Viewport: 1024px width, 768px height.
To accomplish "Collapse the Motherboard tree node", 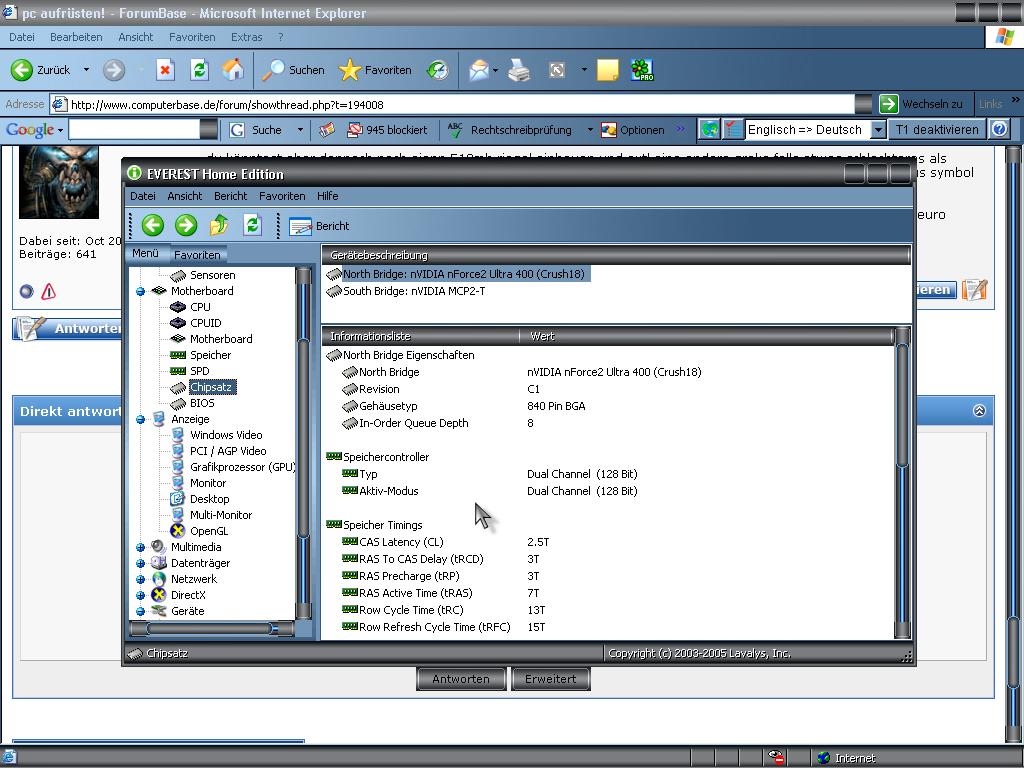I will click(x=140, y=291).
